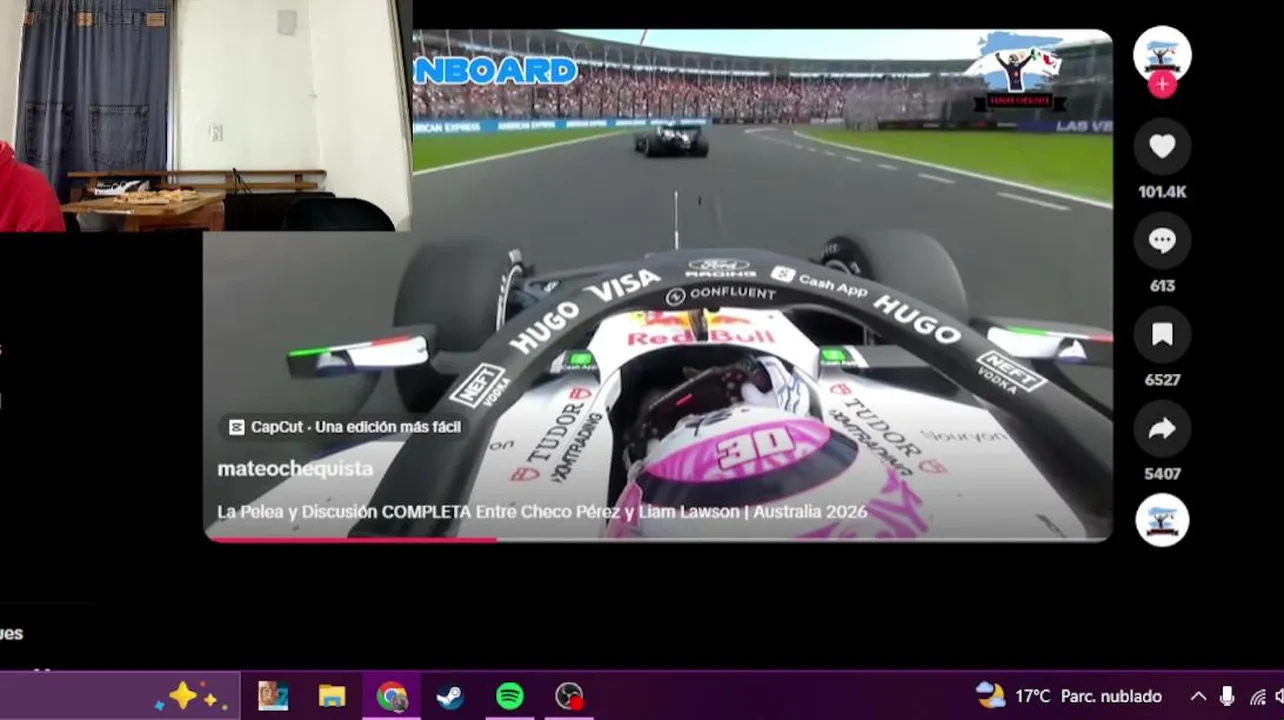Click the 613 comments count

tap(1162, 286)
